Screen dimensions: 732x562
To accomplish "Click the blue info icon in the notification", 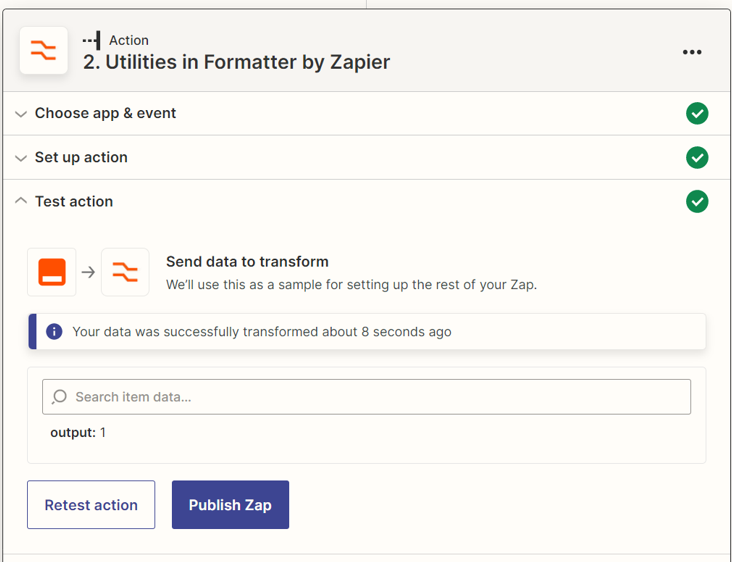I will pyautogui.click(x=54, y=331).
